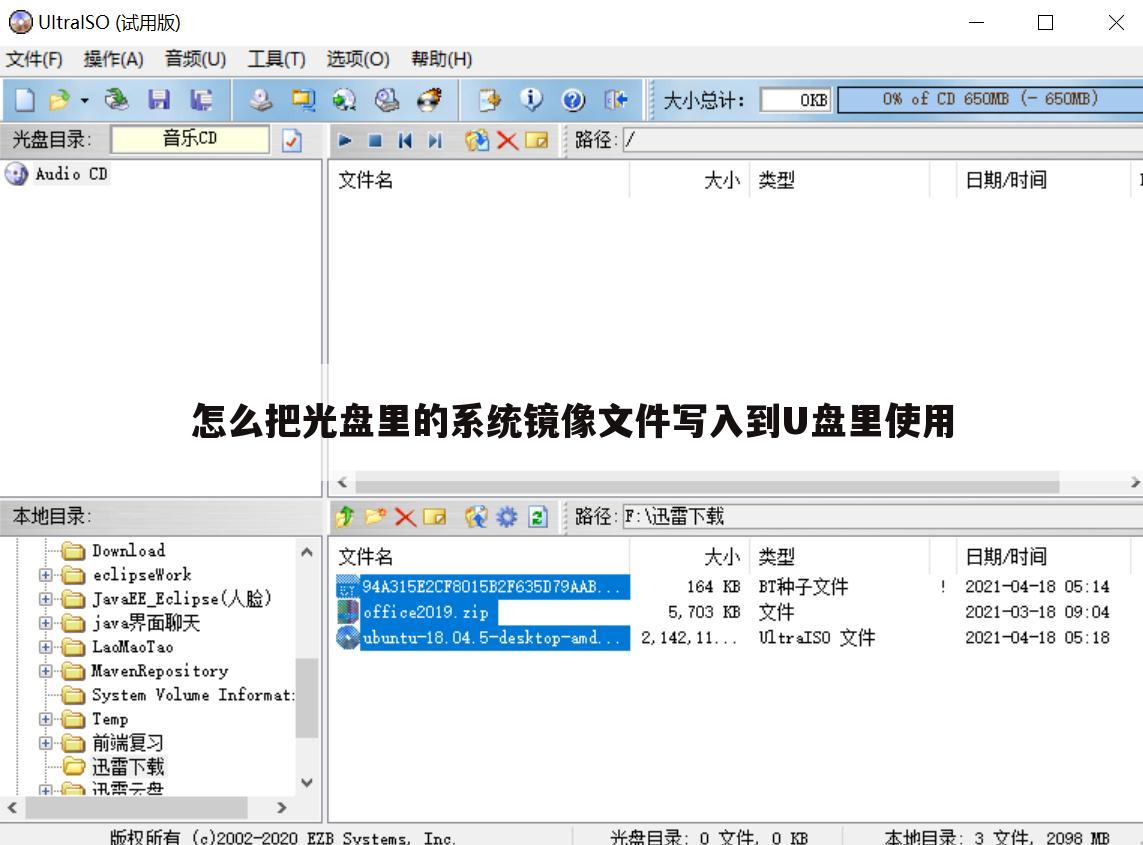Select the ubuntu-18.04.5-desktop-amd ISO file
This screenshot has width=1143, height=845.
click(483, 638)
